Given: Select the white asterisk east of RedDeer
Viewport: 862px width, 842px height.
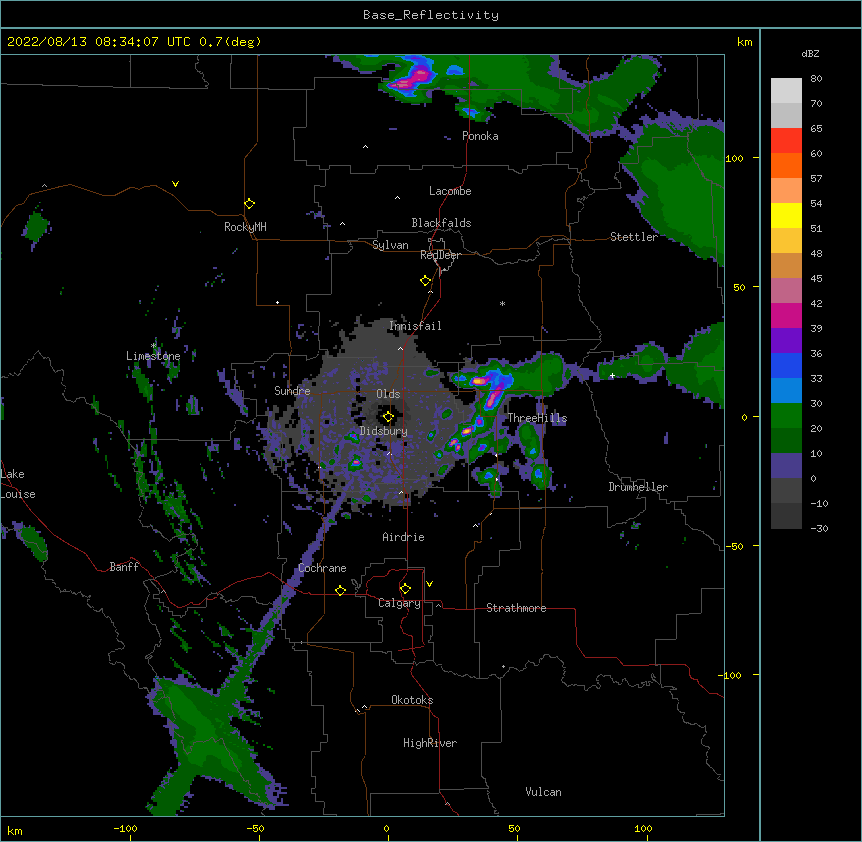Looking at the screenshot, I should pos(502,303).
